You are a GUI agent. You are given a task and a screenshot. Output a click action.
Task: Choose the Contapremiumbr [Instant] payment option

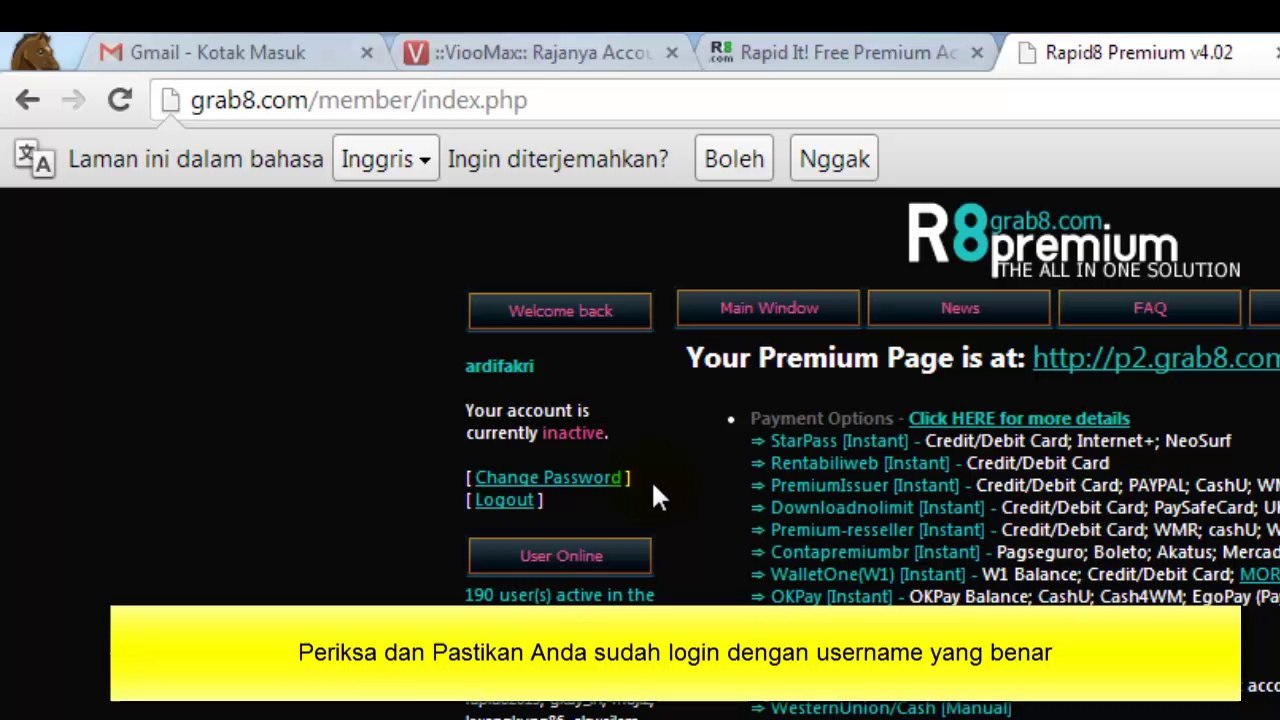[x=875, y=552]
